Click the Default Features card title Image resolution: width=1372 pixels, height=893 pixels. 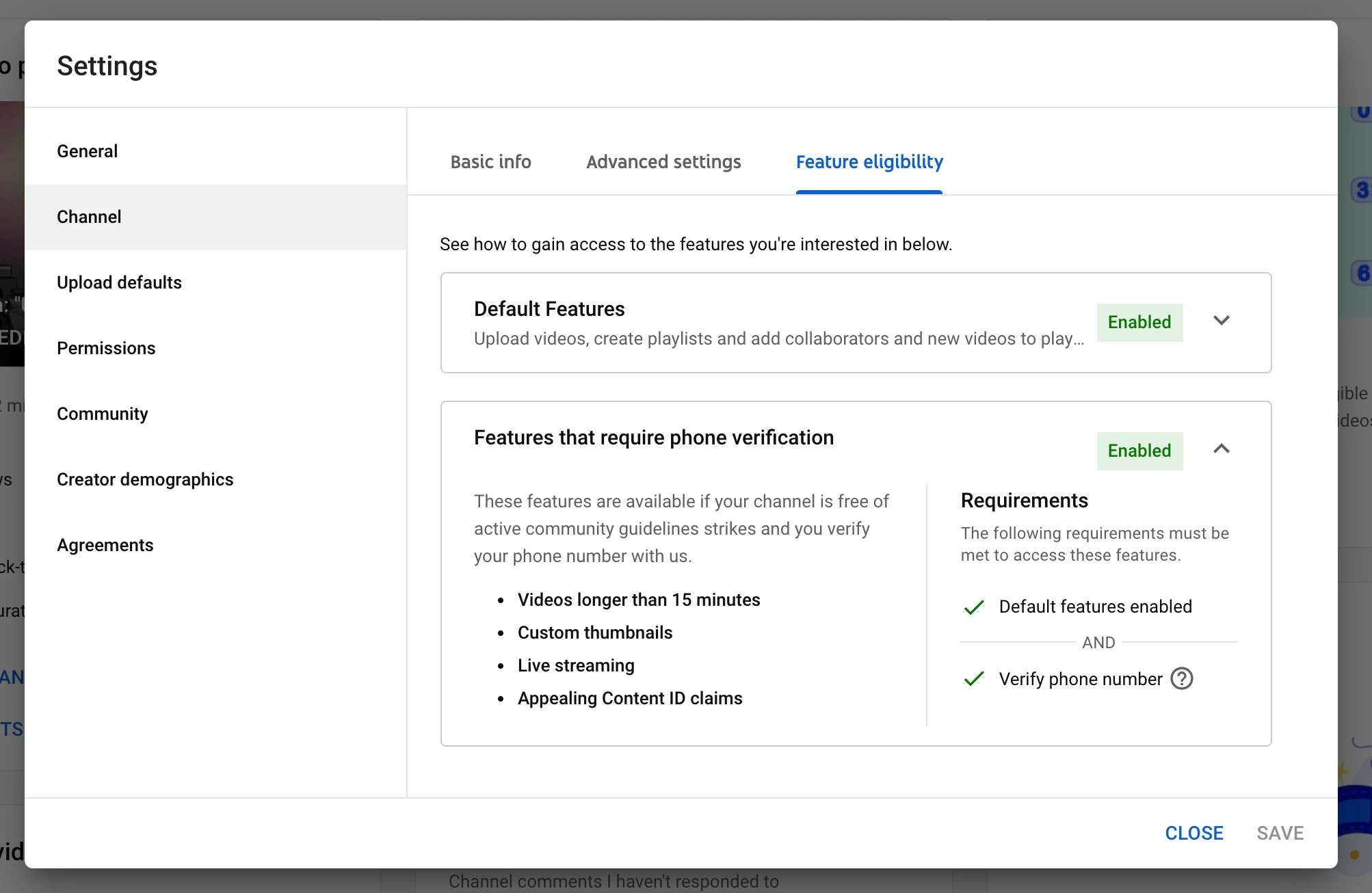[549, 309]
